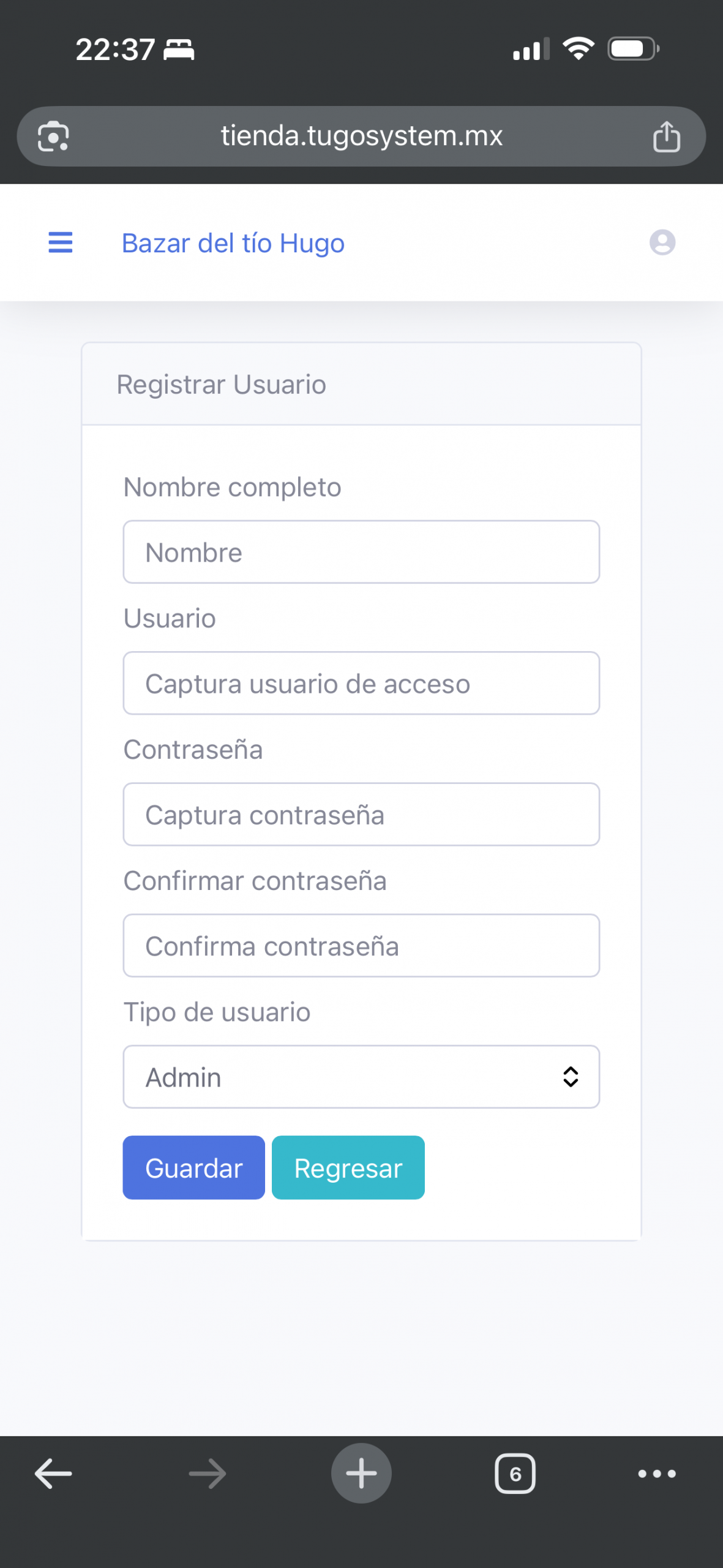Tap the camera lens search icon

coord(53,136)
